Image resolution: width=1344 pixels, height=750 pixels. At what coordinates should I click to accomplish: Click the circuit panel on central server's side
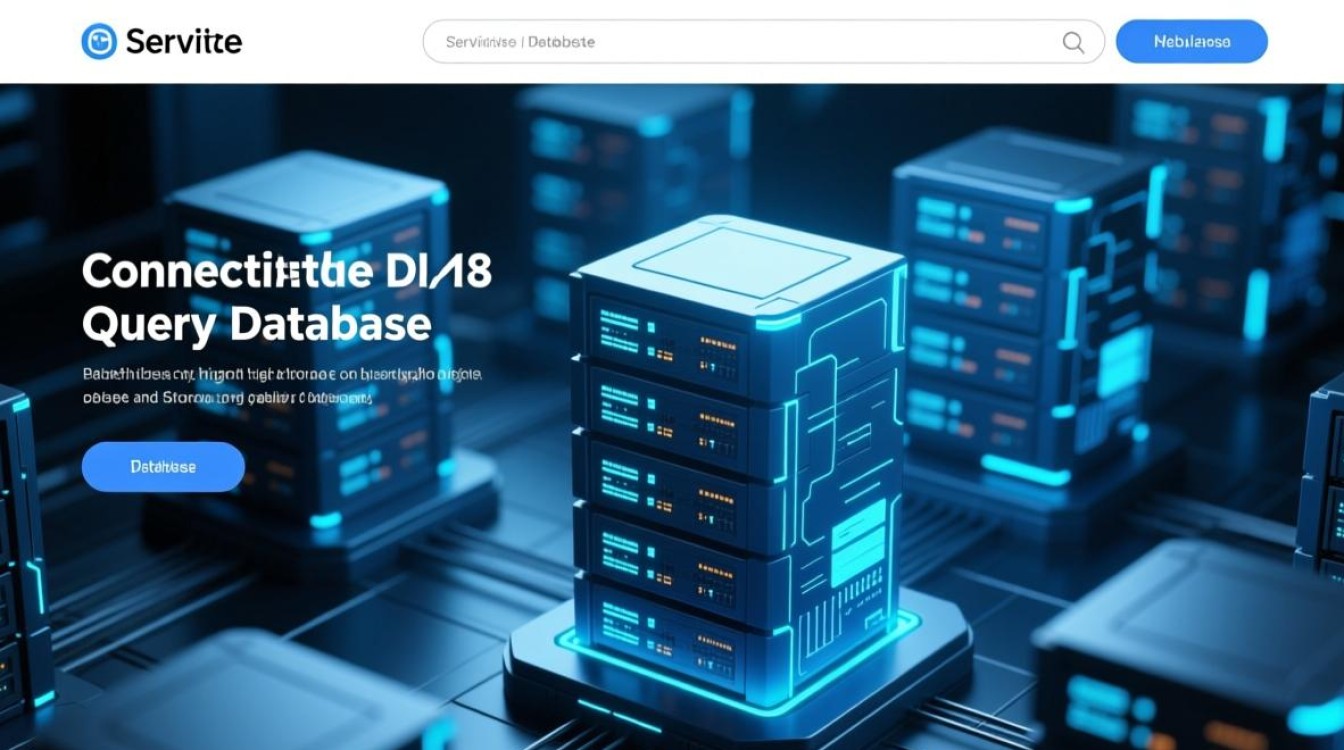[838, 450]
